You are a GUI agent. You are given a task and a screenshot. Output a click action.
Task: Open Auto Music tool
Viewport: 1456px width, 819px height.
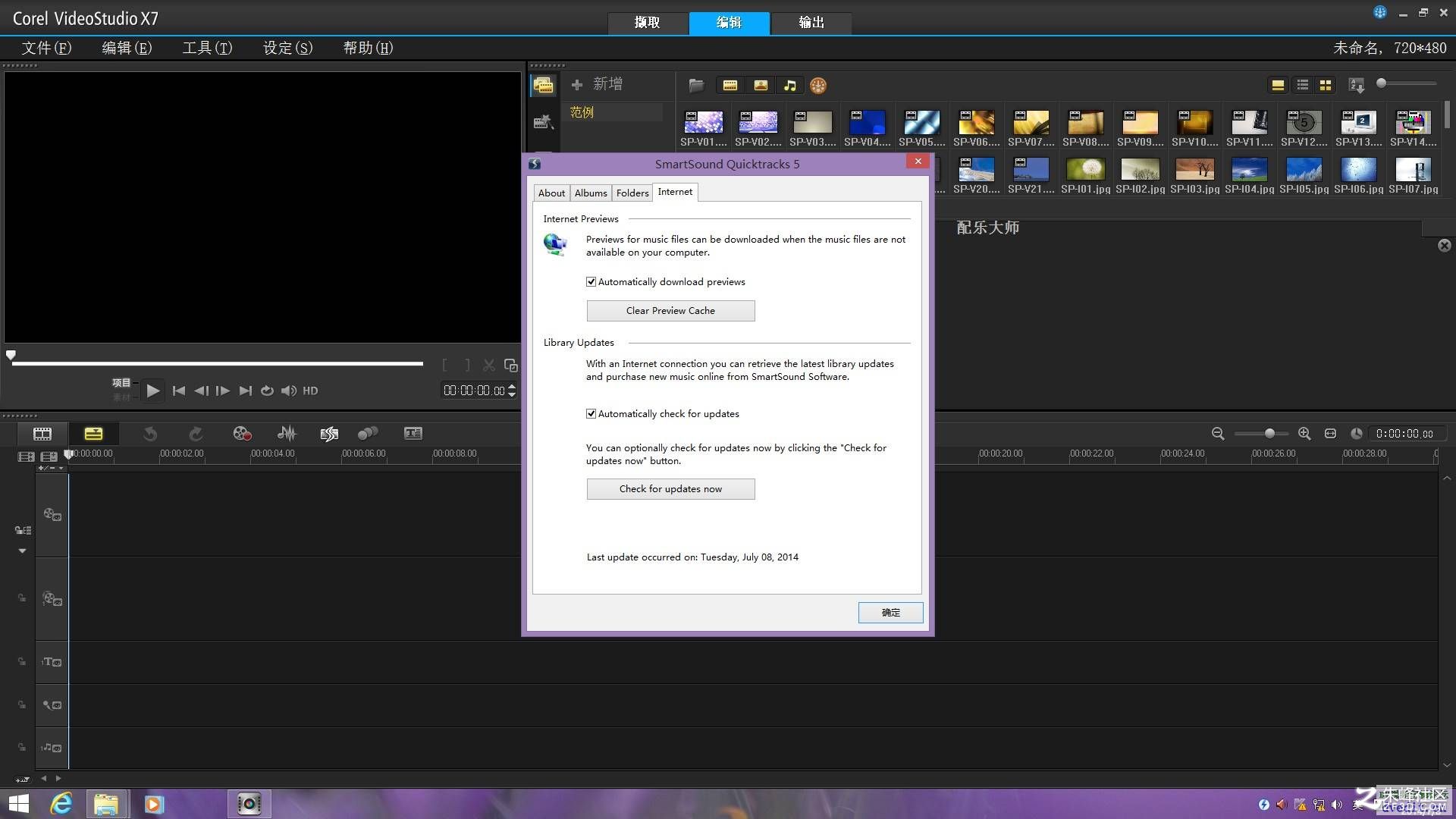point(329,434)
